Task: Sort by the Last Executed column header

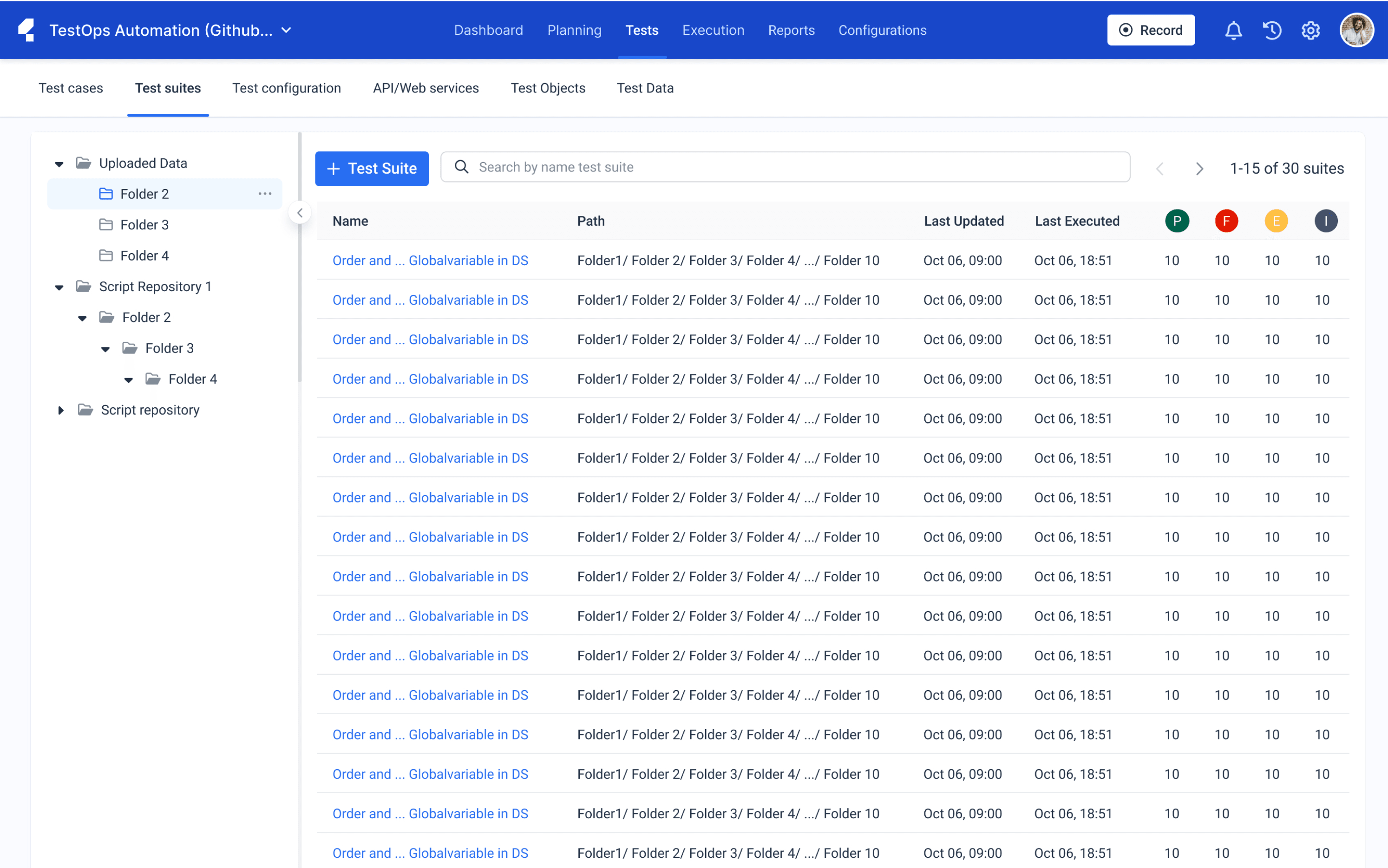Action: [1077, 221]
